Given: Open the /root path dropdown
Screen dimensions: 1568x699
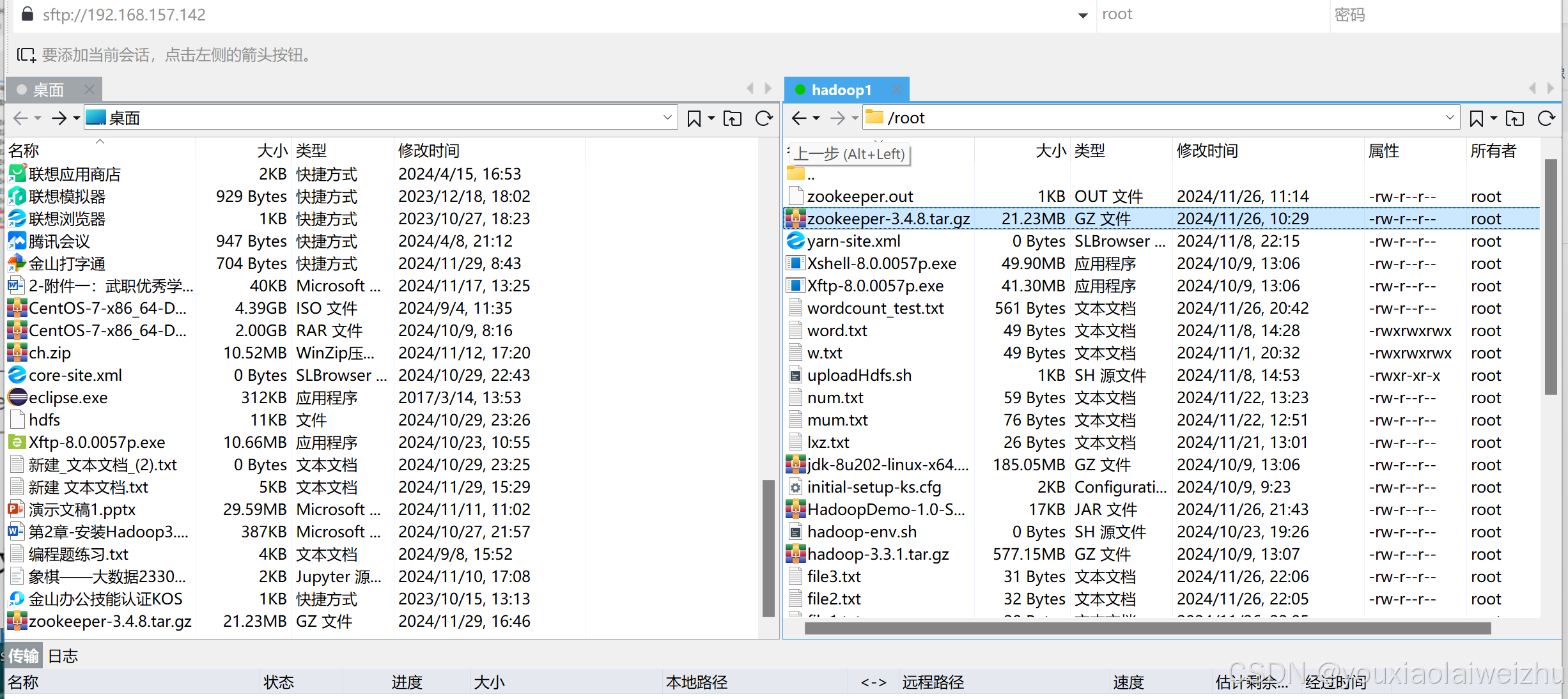Looking at the screenshot, I should point(1449,118).
